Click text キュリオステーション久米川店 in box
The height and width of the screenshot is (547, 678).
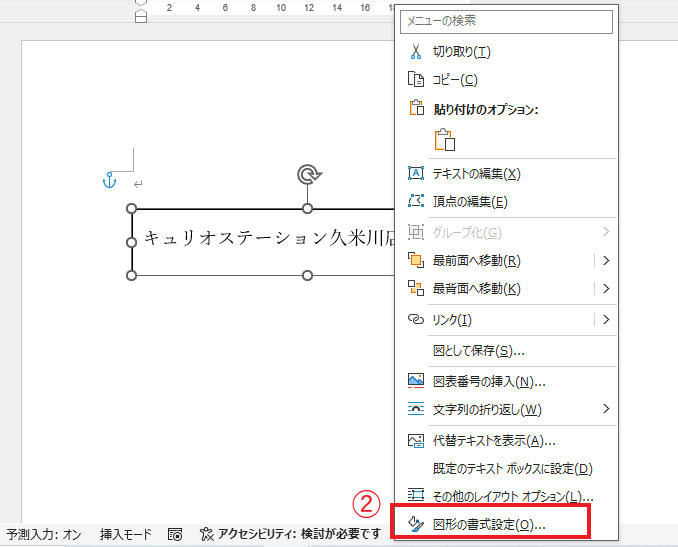pyautogui.click(x=269, y=238)
